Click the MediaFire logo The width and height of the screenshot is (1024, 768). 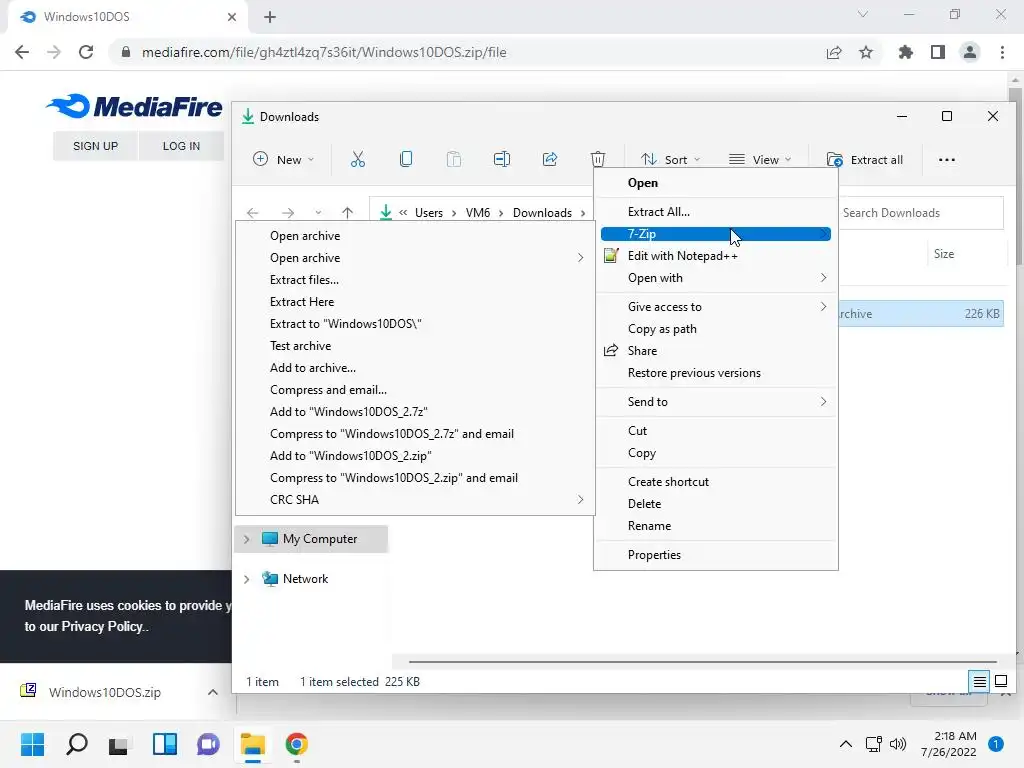coord(135,106)
